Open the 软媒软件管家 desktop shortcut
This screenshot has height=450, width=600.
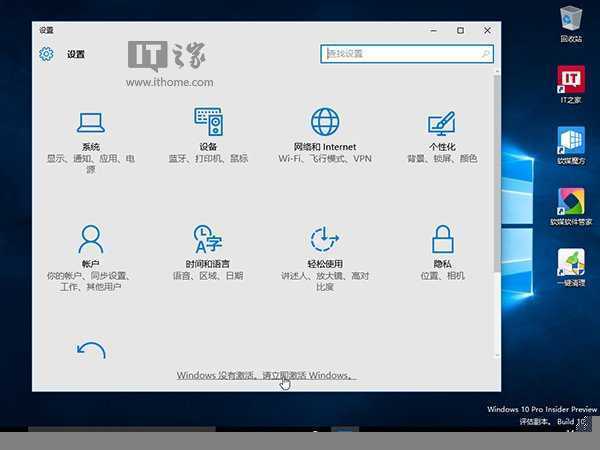pos(571,207)
